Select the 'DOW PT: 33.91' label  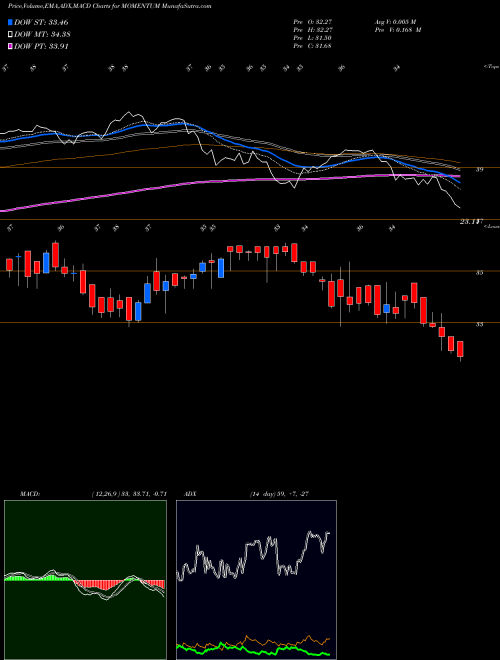(41, 46)
